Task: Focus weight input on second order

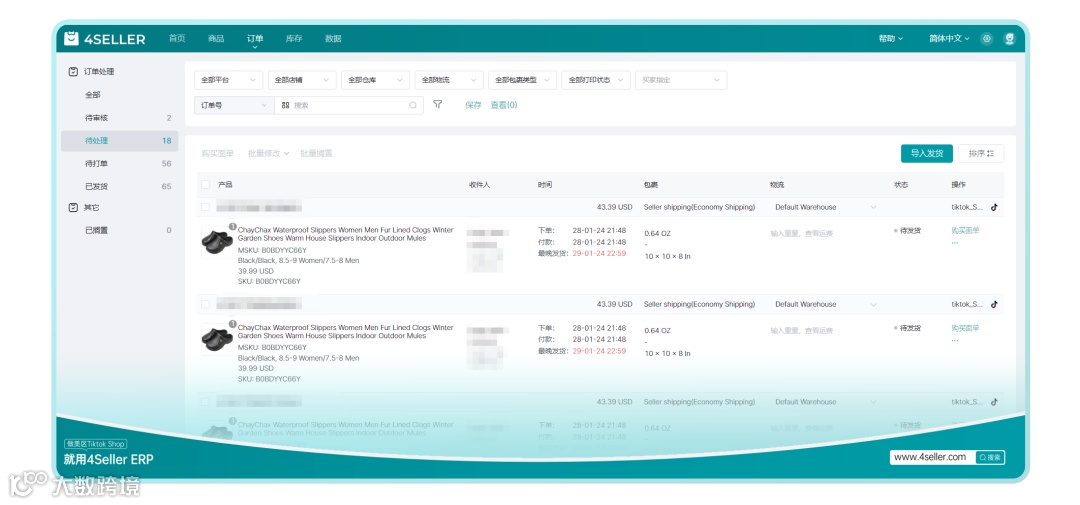Action: pyautogui.click(x=802, y=331)
